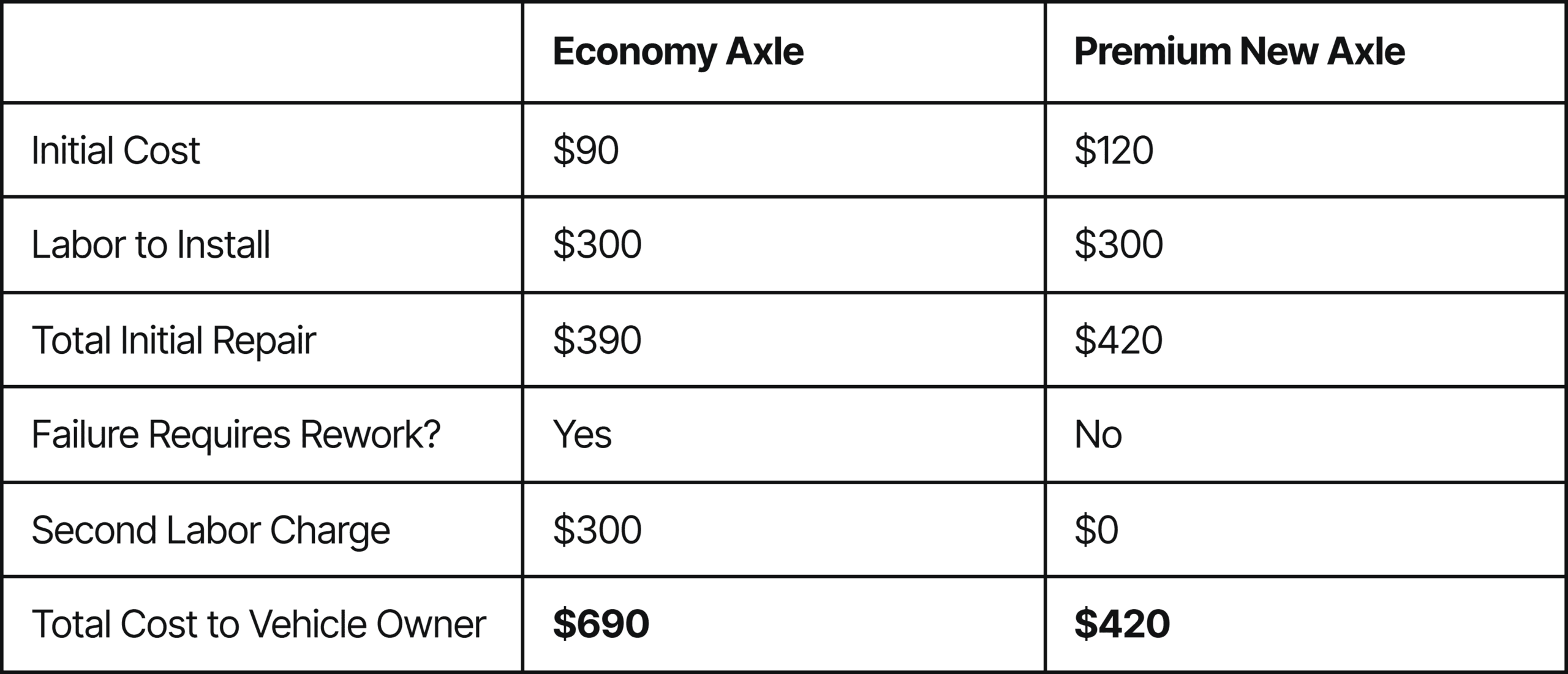
Task: Click the Yes rework cell
Action: click(x=582, y=435)
